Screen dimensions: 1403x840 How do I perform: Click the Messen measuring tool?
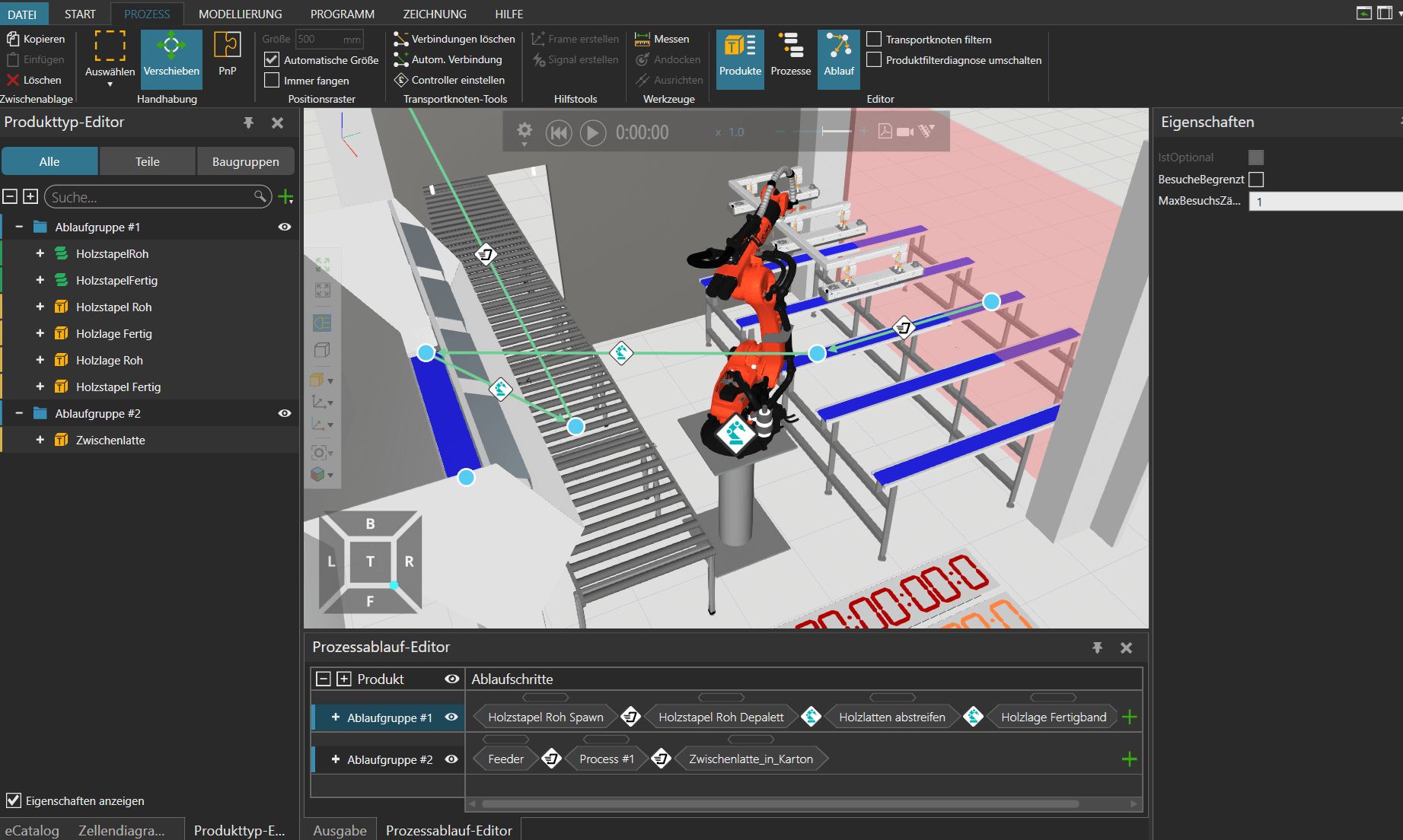(662, 39)
